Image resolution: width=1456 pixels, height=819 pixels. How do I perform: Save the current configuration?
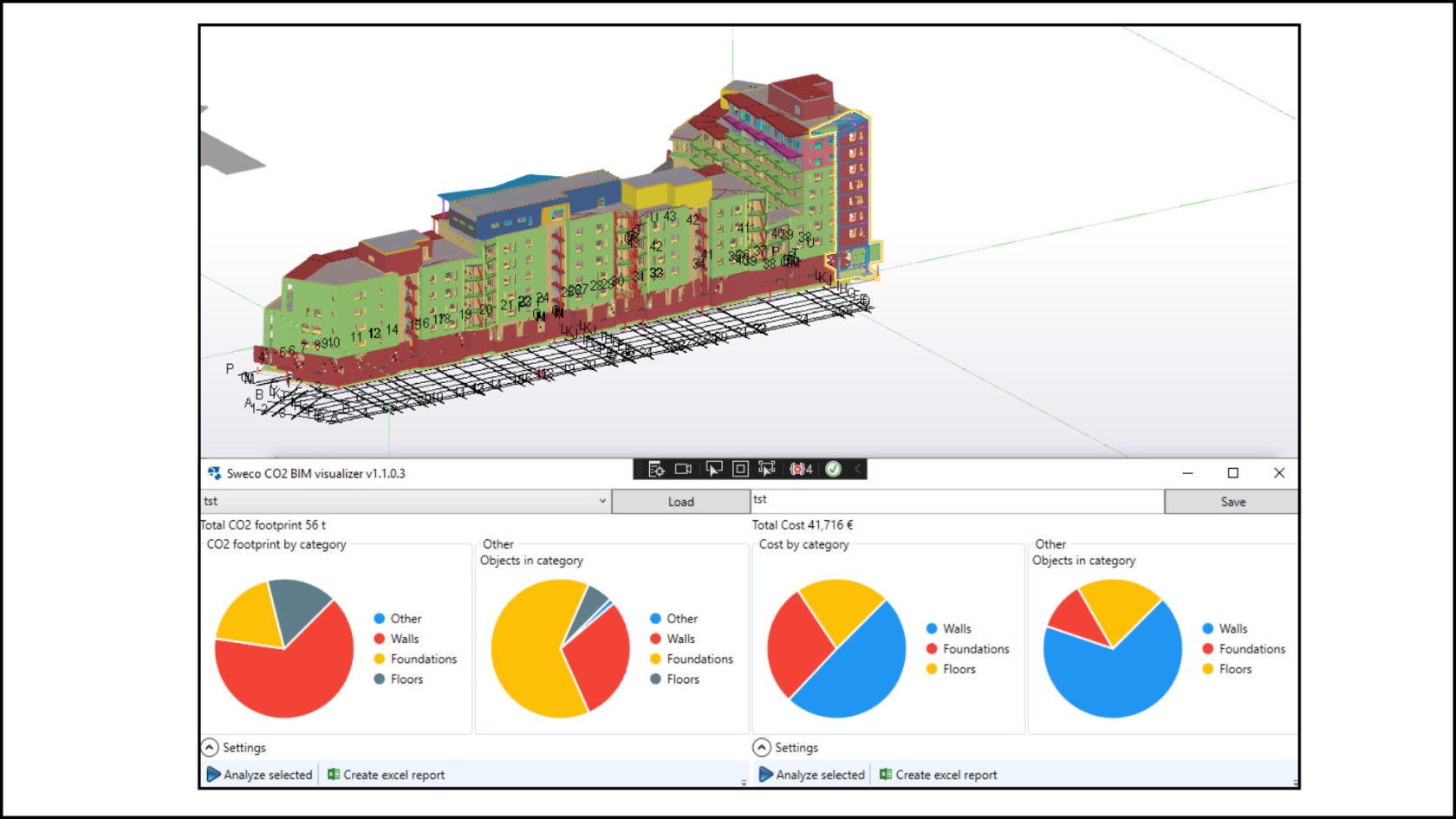pos(1232,501)
